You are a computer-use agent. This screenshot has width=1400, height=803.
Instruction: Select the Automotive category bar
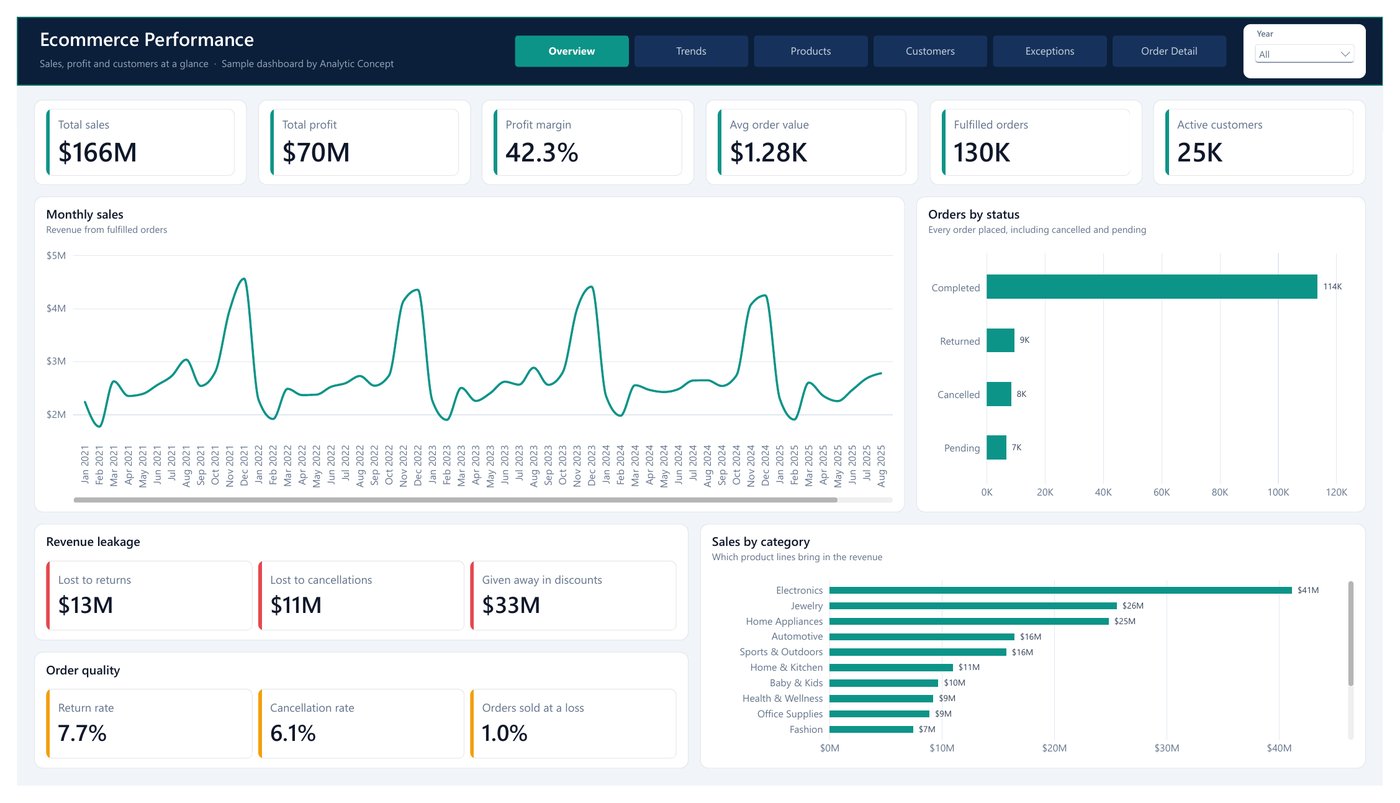[x=921, y=637]
